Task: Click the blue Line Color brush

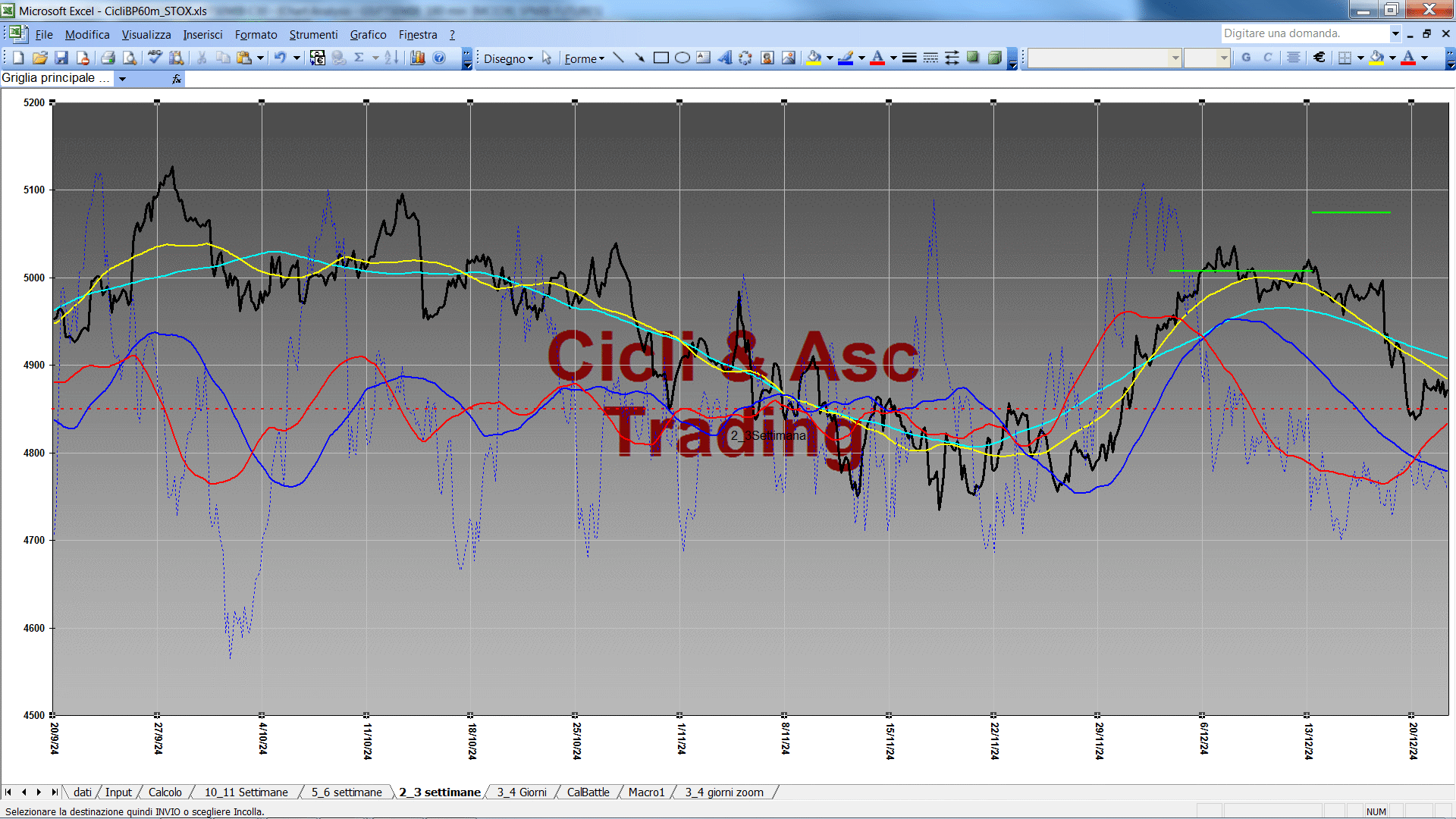Action: click(x=846, y=58)
